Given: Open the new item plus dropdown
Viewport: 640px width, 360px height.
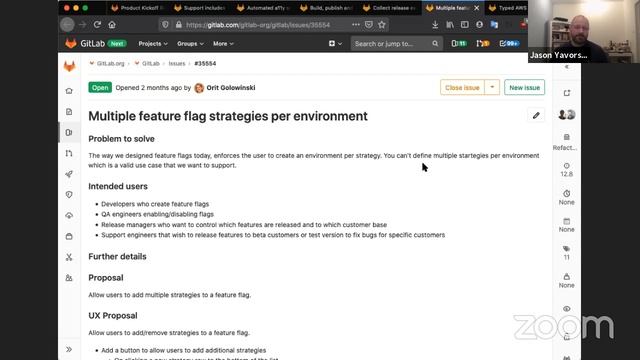Looking at the screenshot, I should (335, 43).
